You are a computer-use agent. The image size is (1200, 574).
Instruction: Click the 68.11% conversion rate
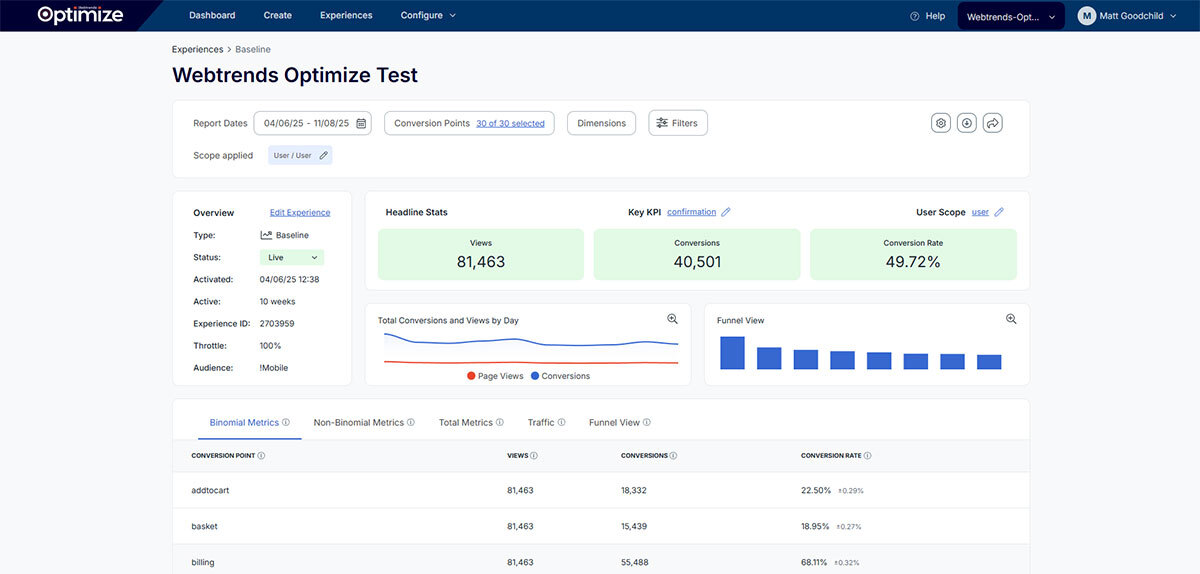[816, 562]
